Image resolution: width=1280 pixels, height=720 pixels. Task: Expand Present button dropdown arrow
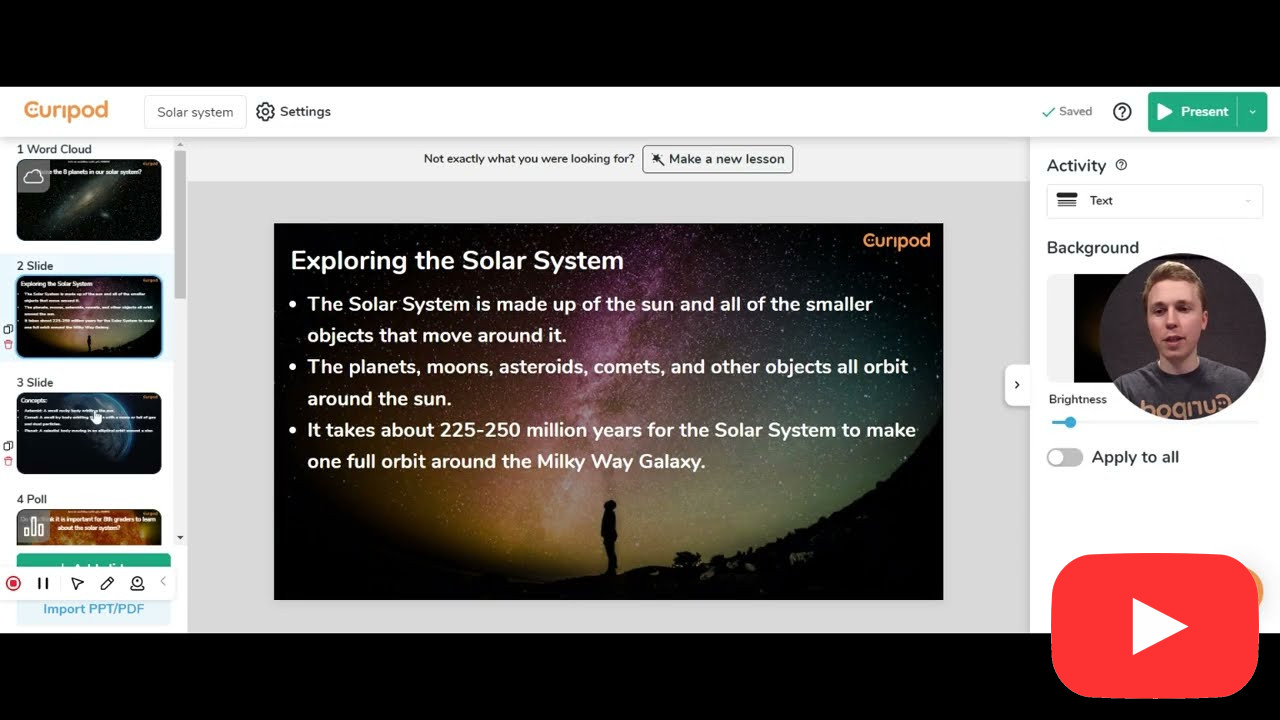(x=1252, y=112)
